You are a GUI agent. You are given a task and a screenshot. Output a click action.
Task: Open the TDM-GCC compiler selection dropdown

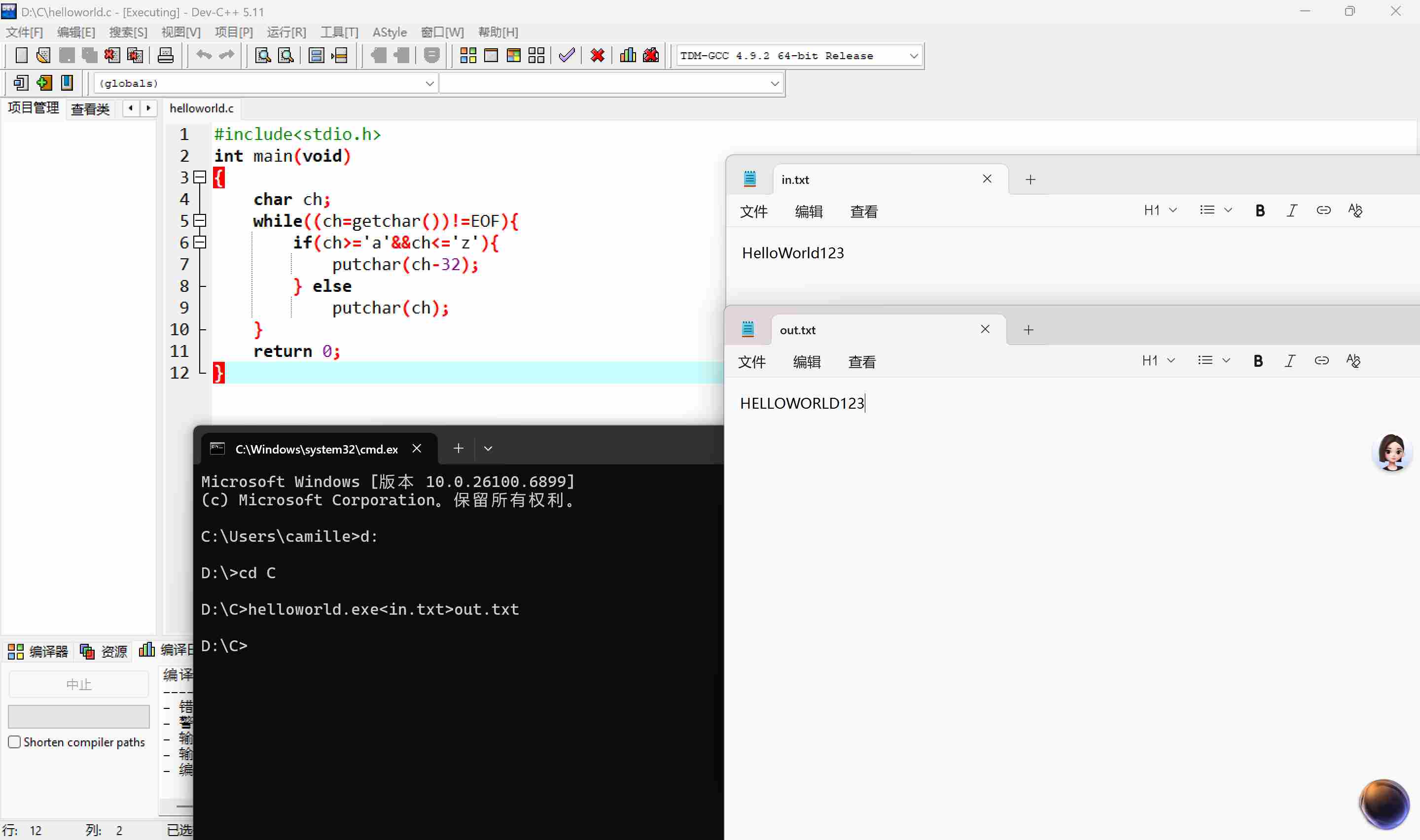pos(913,56)
